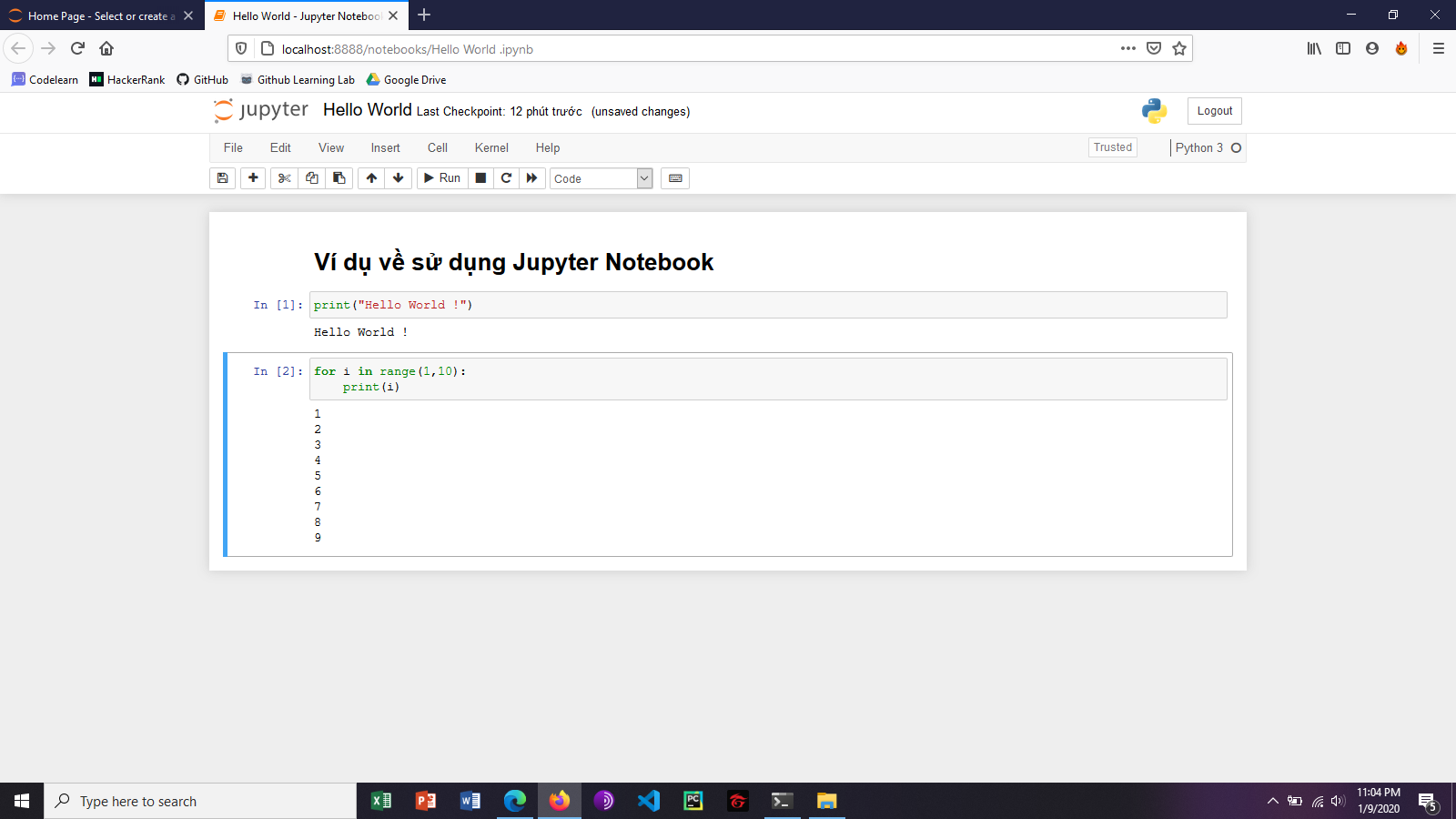Click the Run button
This screenshot has width=1456, height=819.
(x=440, y=178)
